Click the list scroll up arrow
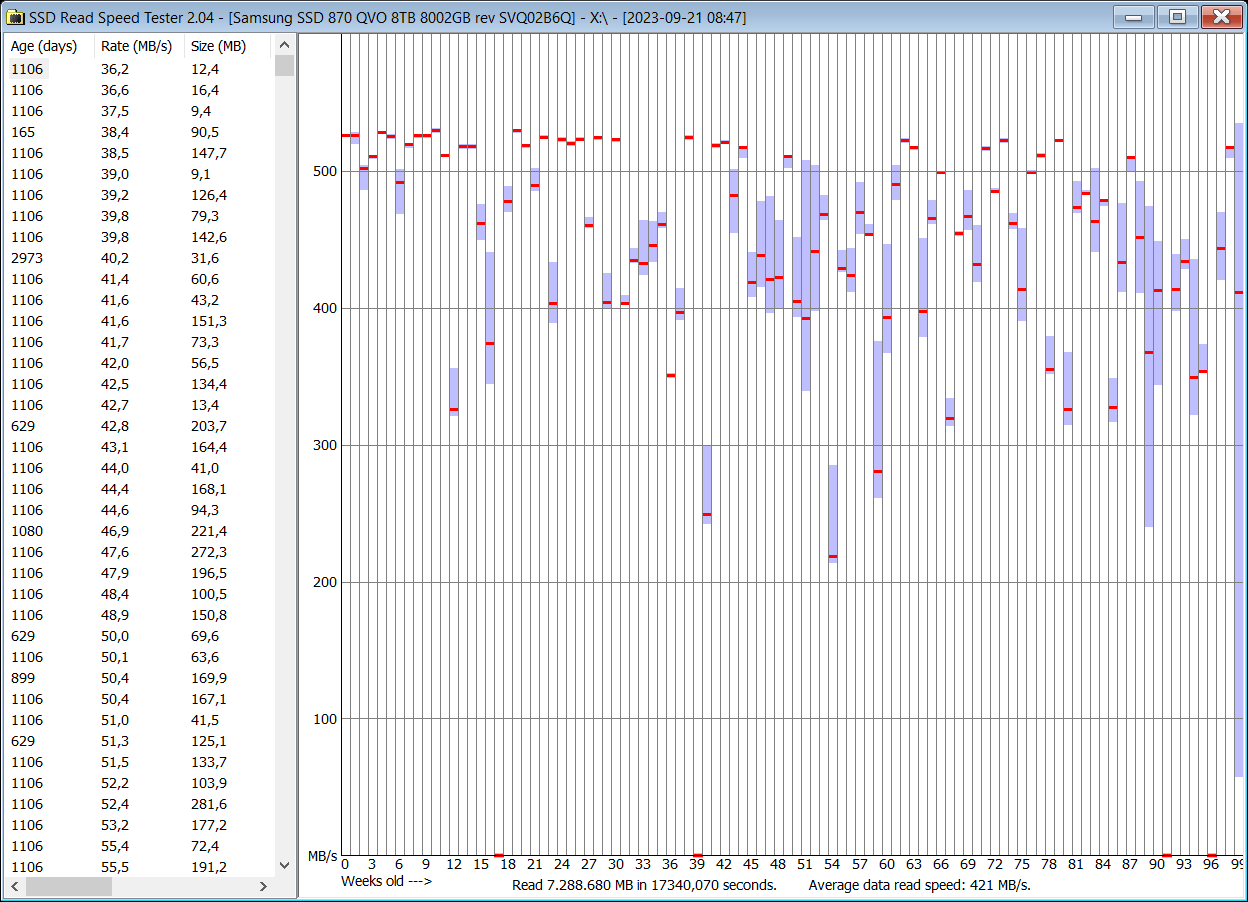The width and height of the screenshot is (1248, 902). point(285,45)
